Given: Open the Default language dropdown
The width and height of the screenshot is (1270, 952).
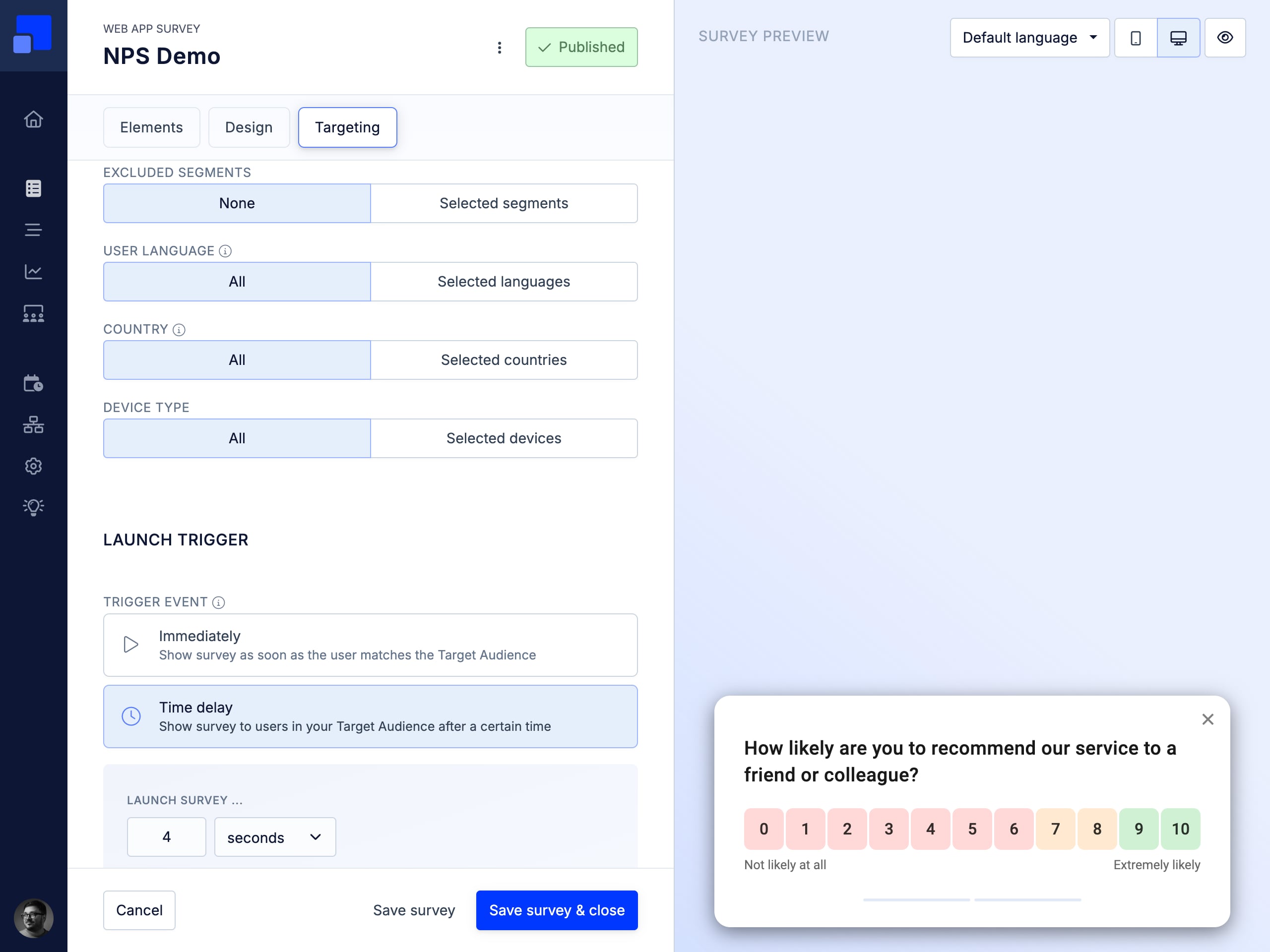Looking at the screenshot, I should [1029, 38].
